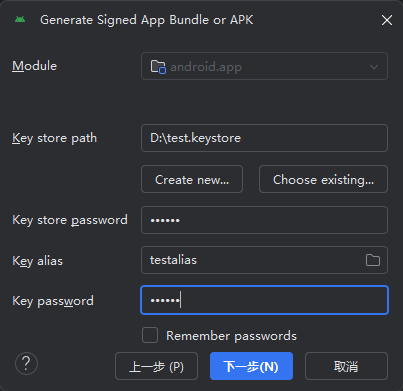Viewport: 403px width, 391px height.
Task: Click the Key store path label
Action: [54, 138]
